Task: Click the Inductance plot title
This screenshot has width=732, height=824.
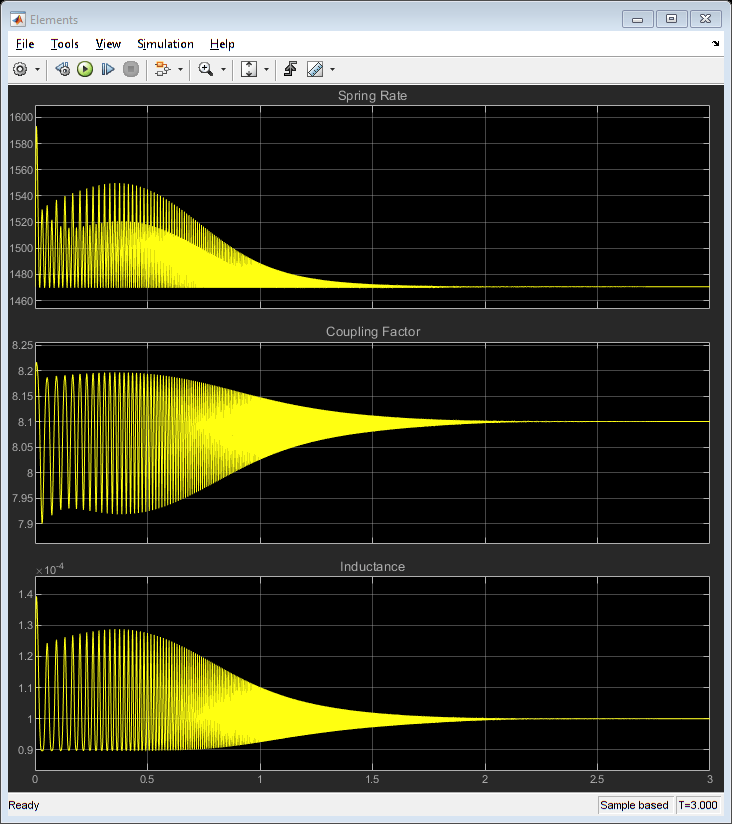Action: click(x=372, y=566)
